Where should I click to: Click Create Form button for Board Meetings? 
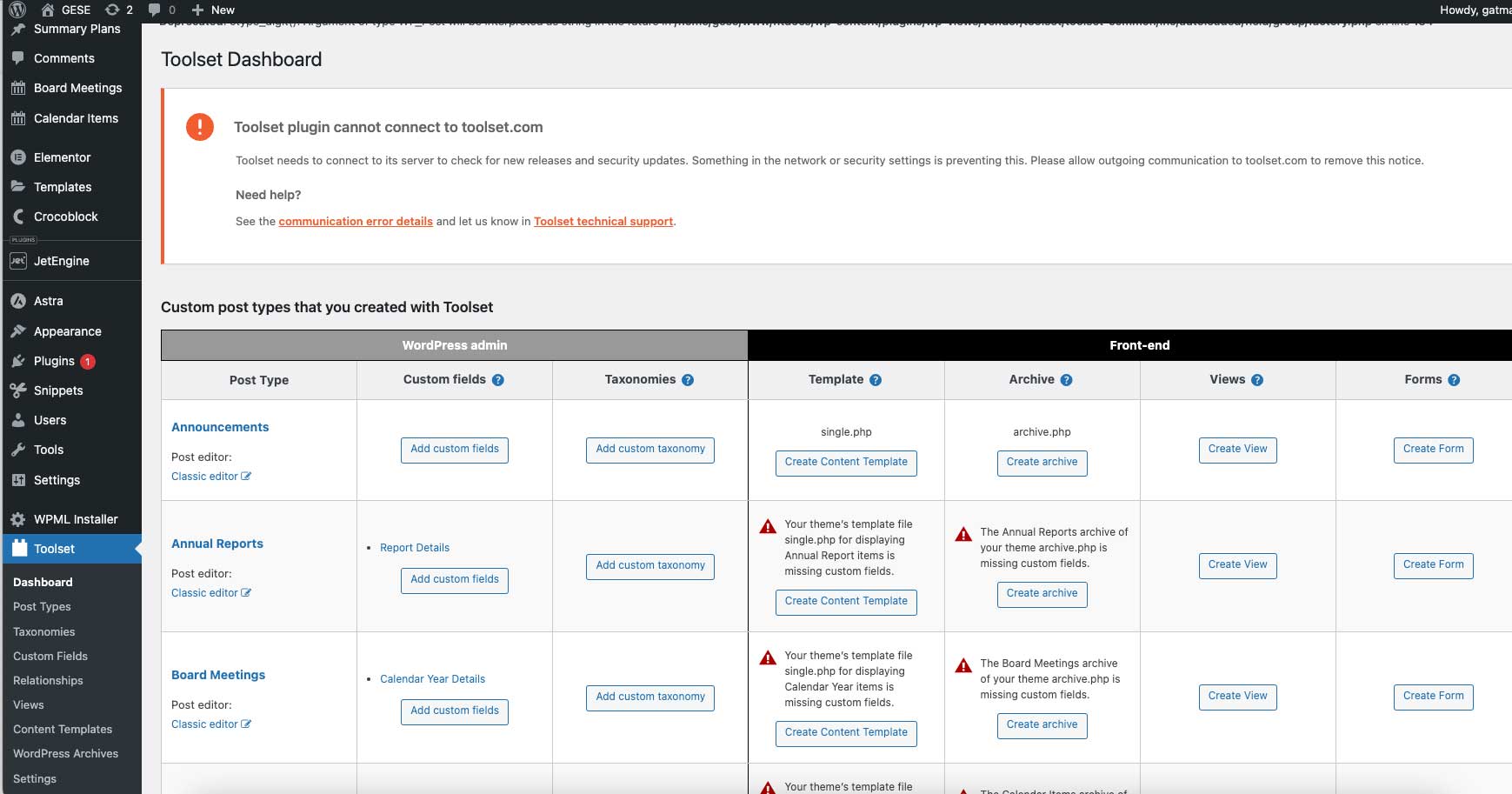(1433, 697)
